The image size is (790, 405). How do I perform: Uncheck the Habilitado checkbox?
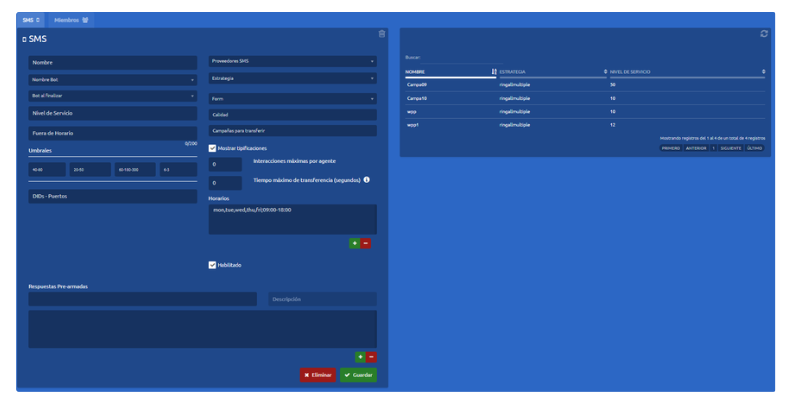(212, 265)
